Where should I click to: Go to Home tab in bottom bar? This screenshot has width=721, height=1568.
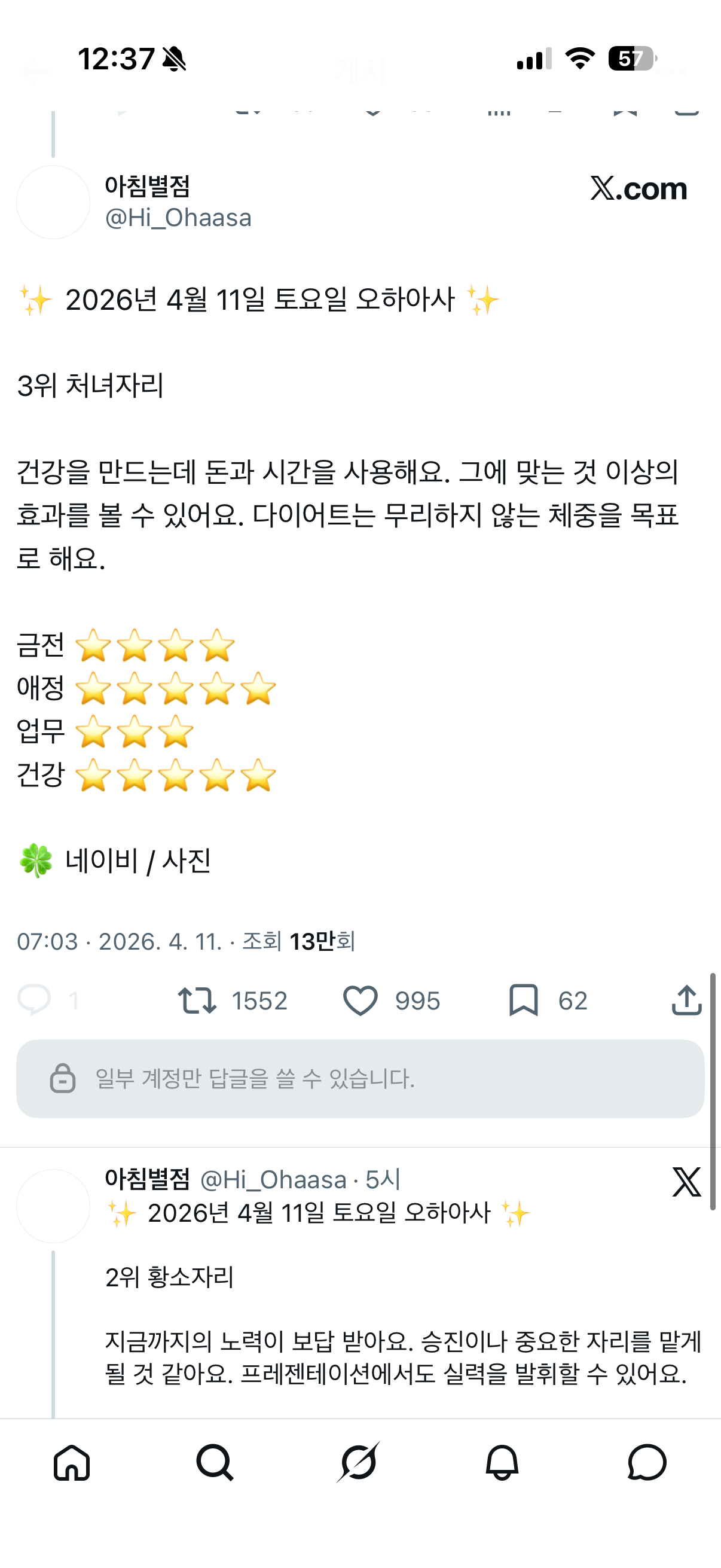tap(72, 1462)
